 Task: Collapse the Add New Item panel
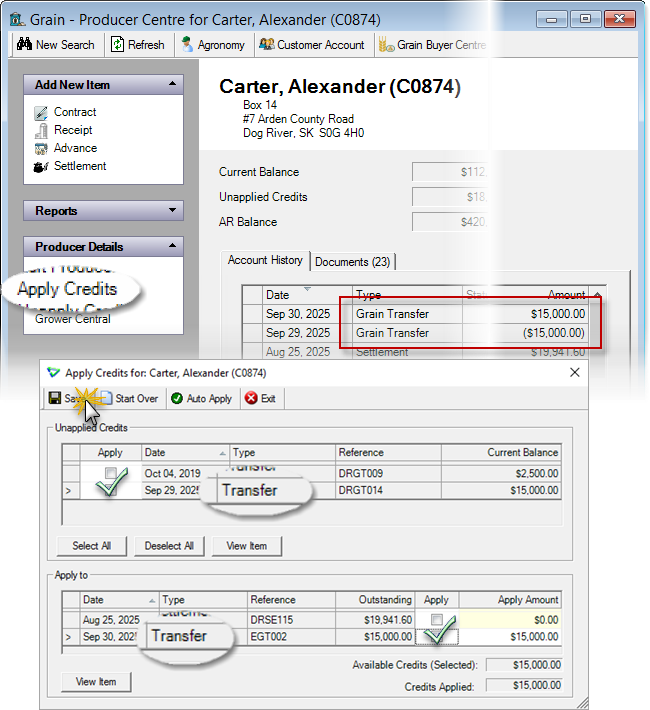tap(172, 84)
